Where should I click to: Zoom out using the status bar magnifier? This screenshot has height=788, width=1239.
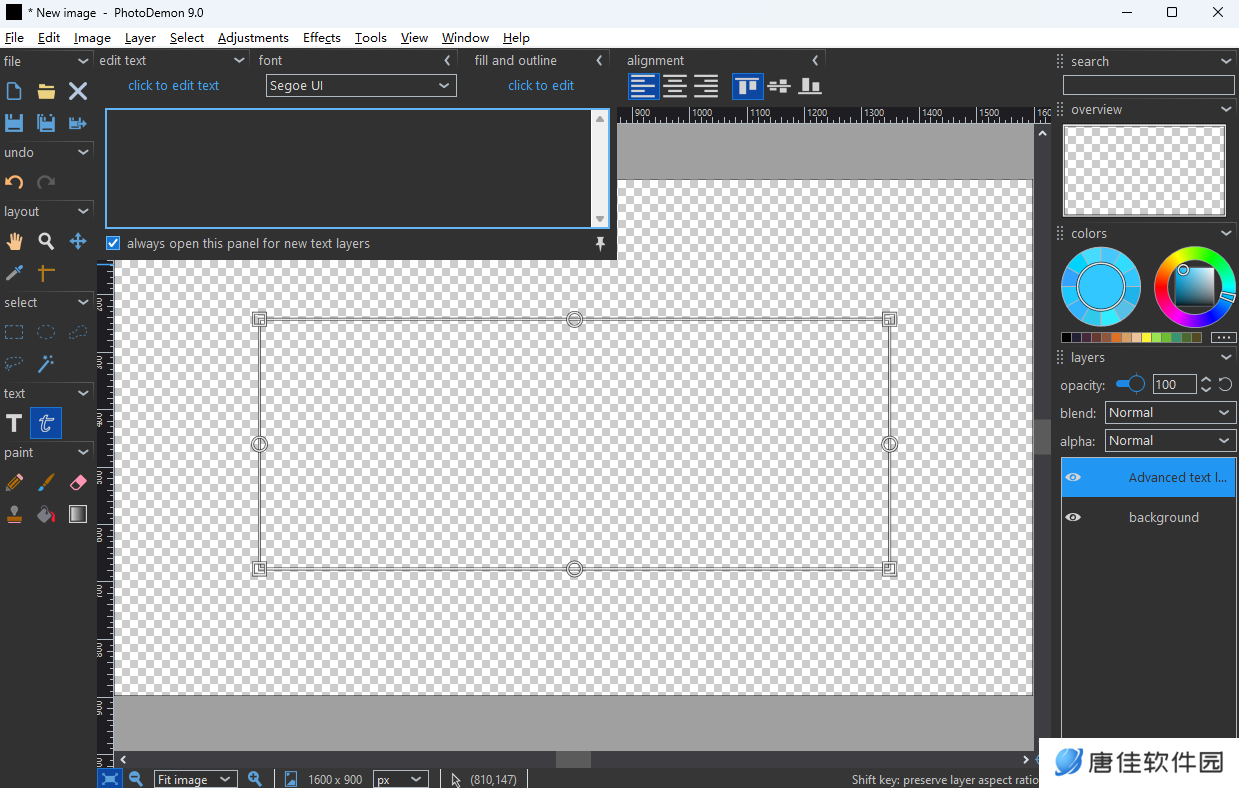[135, 779]
